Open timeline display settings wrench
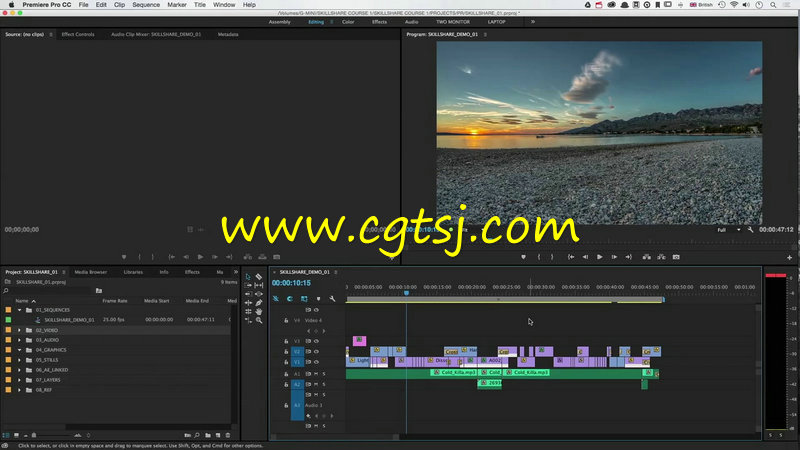 click(332, 298)
